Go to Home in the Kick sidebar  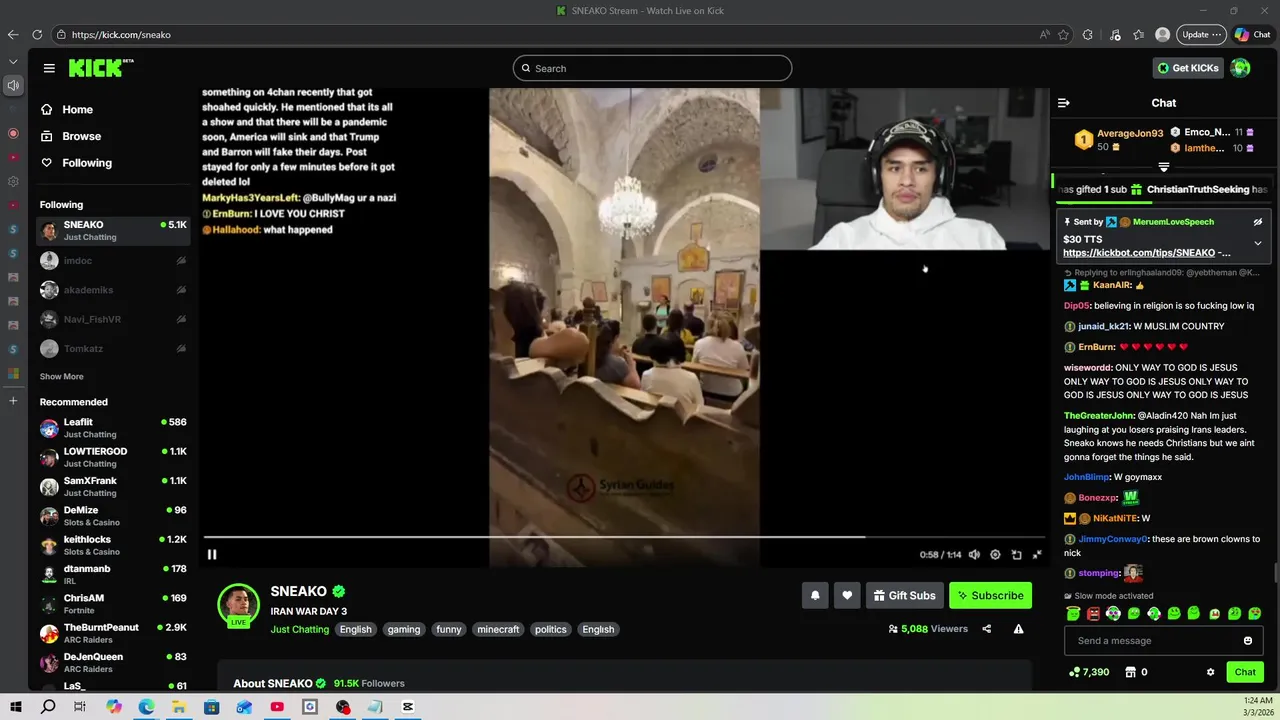77,110
